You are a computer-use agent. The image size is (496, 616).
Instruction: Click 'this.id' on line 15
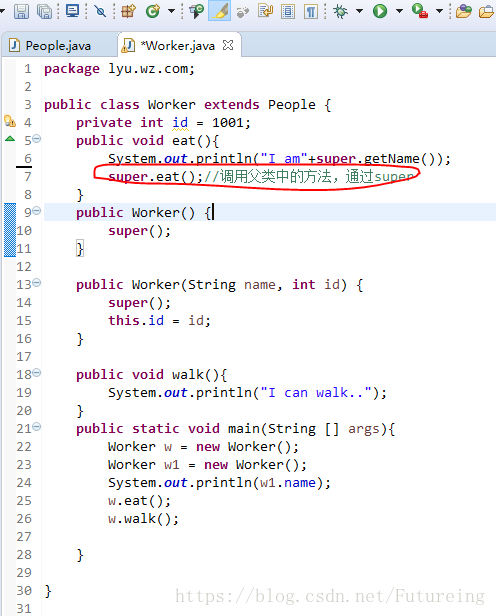136,321
